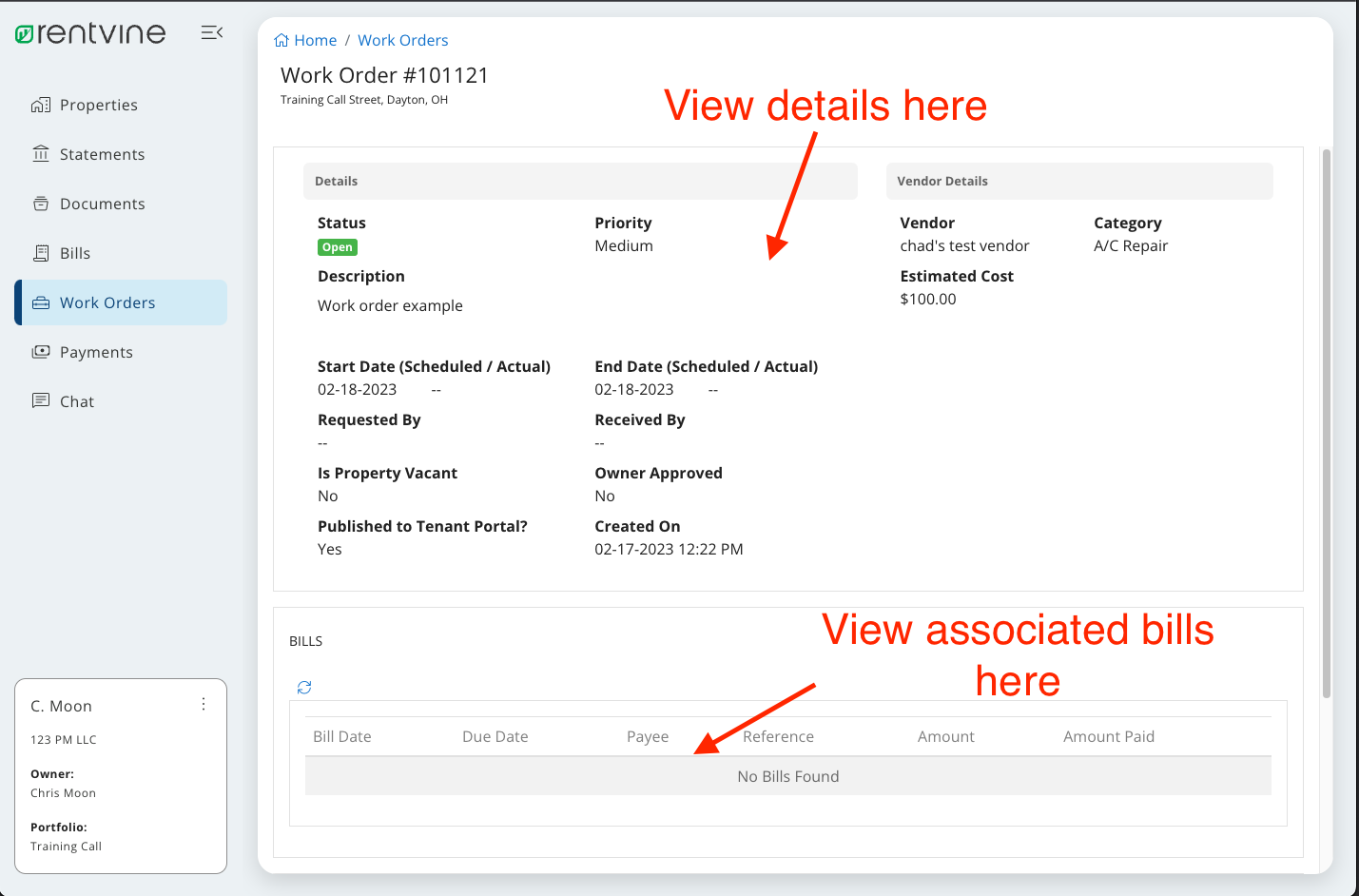Click the Amount Paid column header
This screenshot has width=1359, height=896.
coord(1108,736)
